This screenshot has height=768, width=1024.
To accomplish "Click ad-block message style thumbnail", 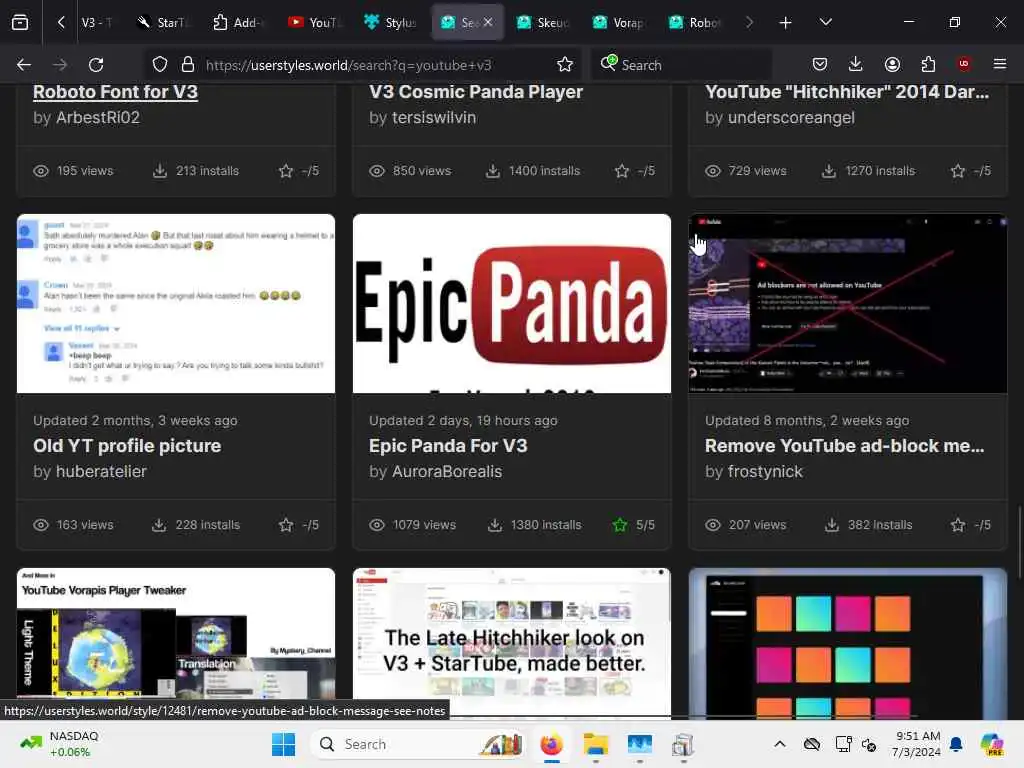I will [x=848, y=304].
